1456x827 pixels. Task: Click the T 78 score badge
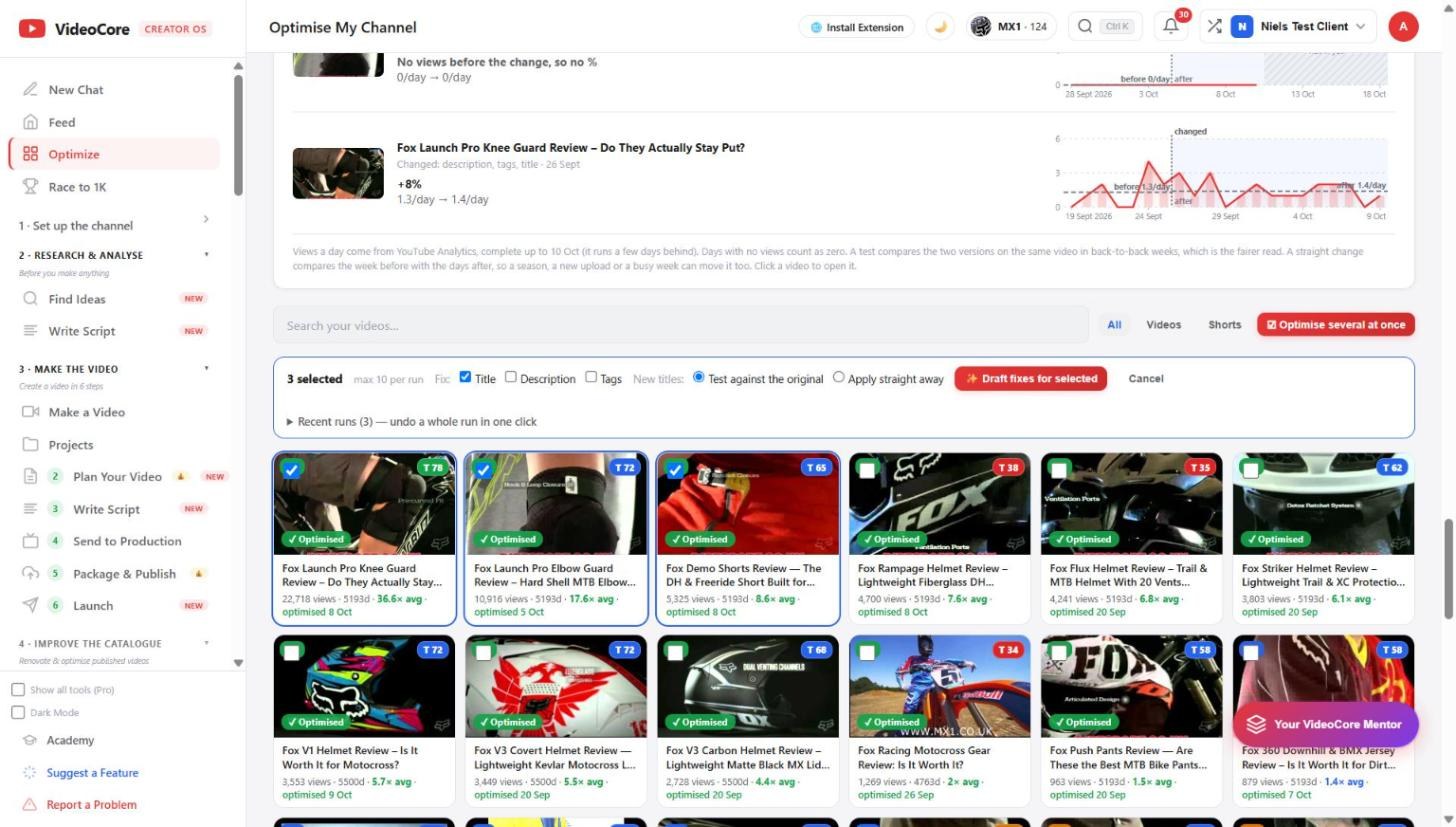coord(432,467)
